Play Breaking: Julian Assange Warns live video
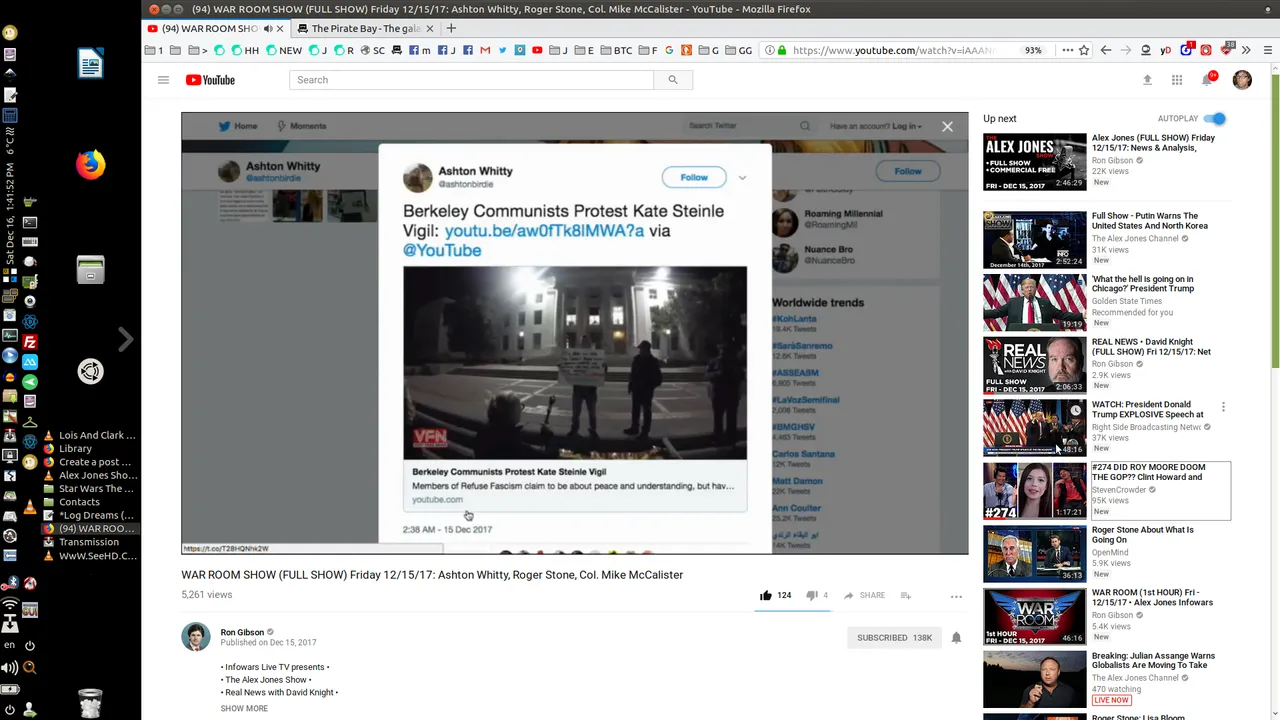1280x720 pixels. pos(1034,680)
